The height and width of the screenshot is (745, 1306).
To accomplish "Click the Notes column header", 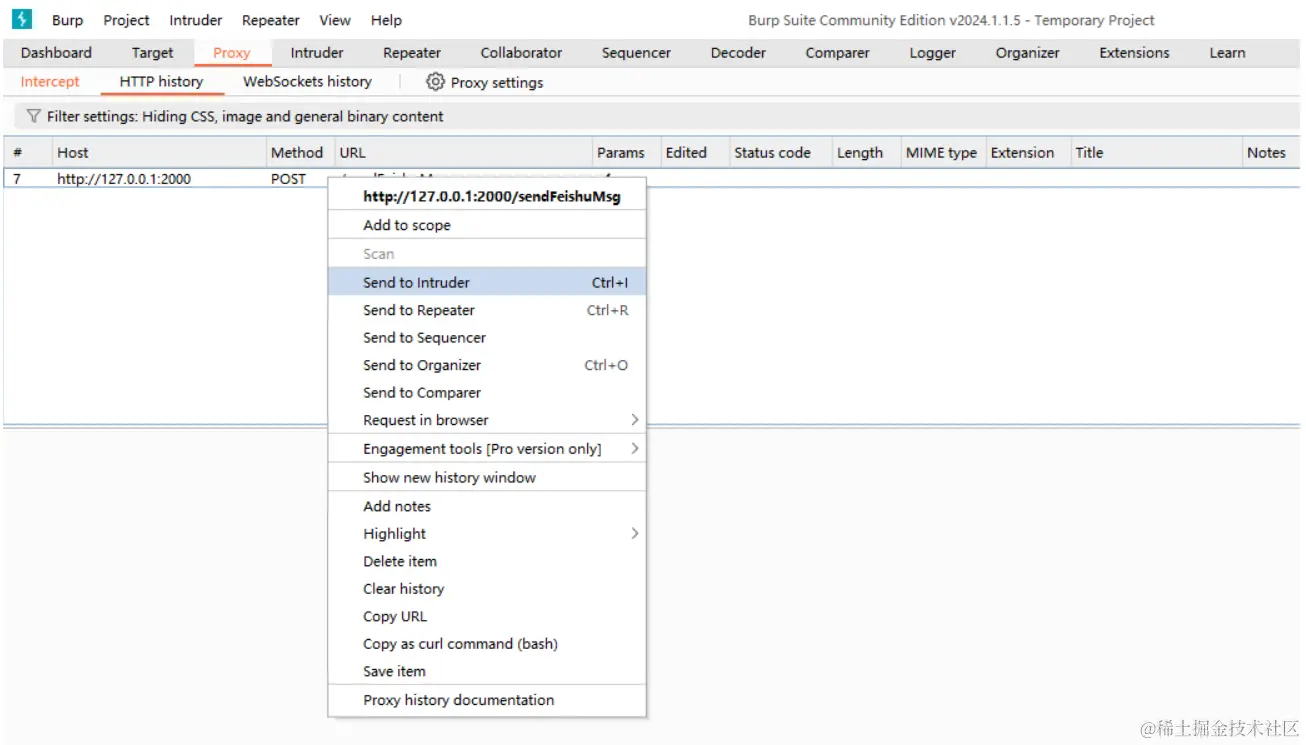I will [x=1270, y=153].
